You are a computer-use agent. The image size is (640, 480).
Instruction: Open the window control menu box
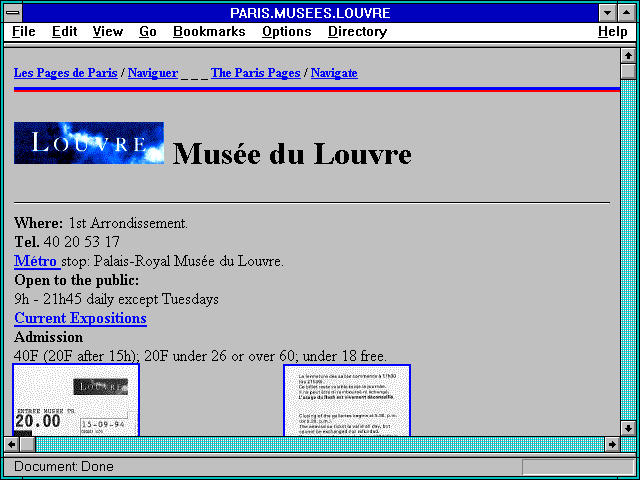click(13, 13)
